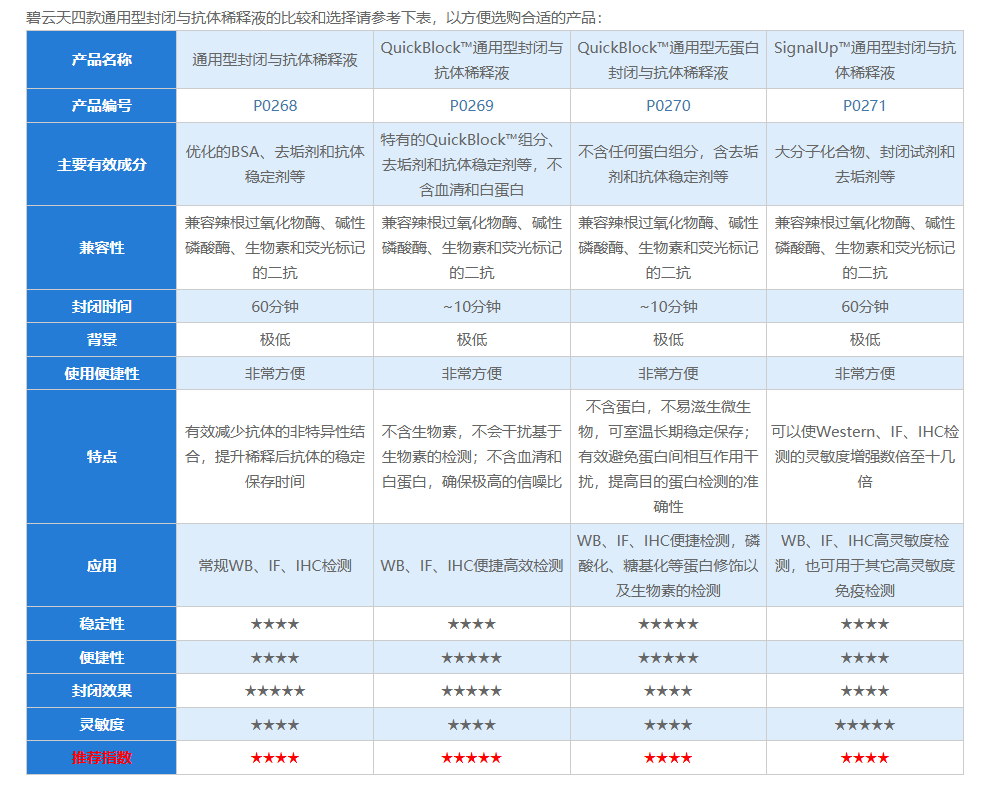Click the 封闭效果 stars under P0268
987x792 pixels.
(274, 690)
